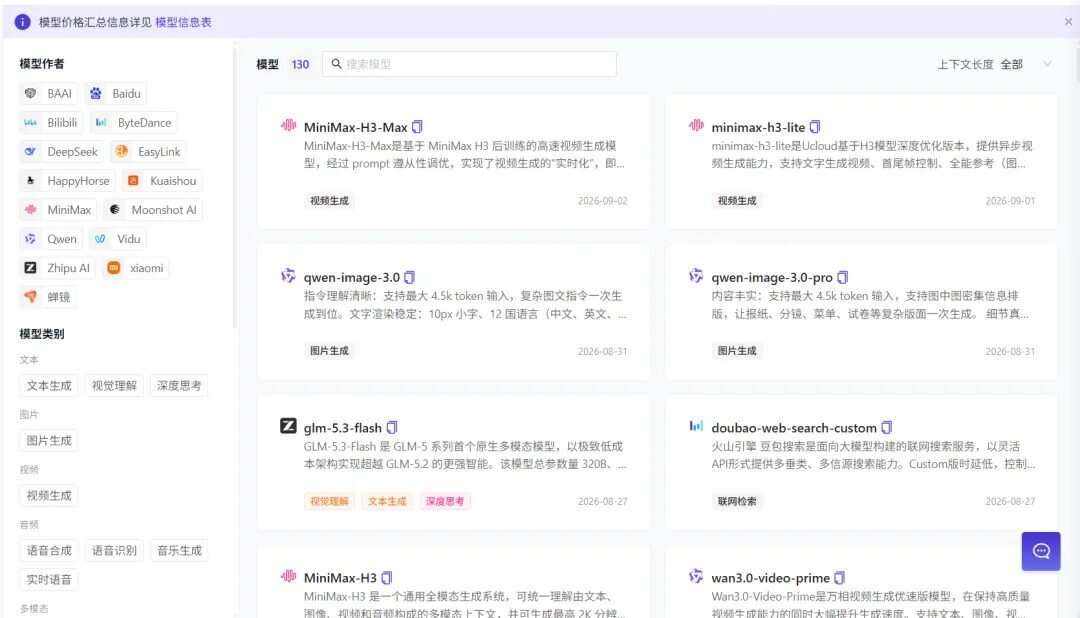This screenshot has width=1080, height=618.
Task: Select the 语音识别 category filter
Action: [x=114, y=551]
